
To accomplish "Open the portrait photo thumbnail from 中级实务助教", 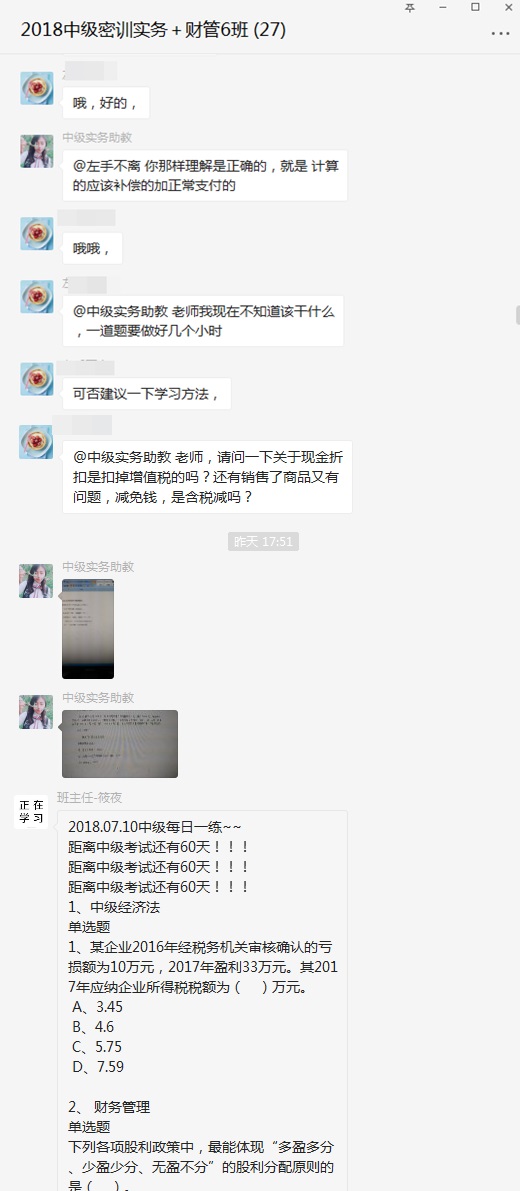I will pos(88,629).
